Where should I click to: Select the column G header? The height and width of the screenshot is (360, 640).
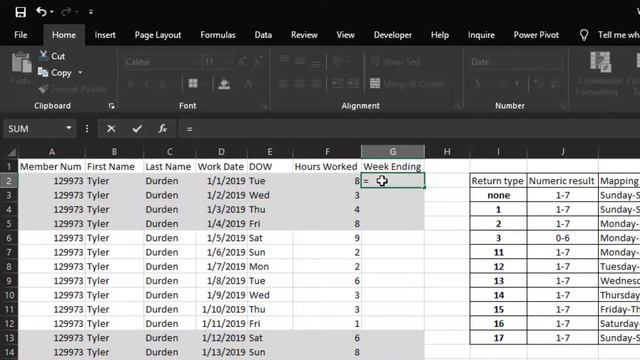(393, 152)
